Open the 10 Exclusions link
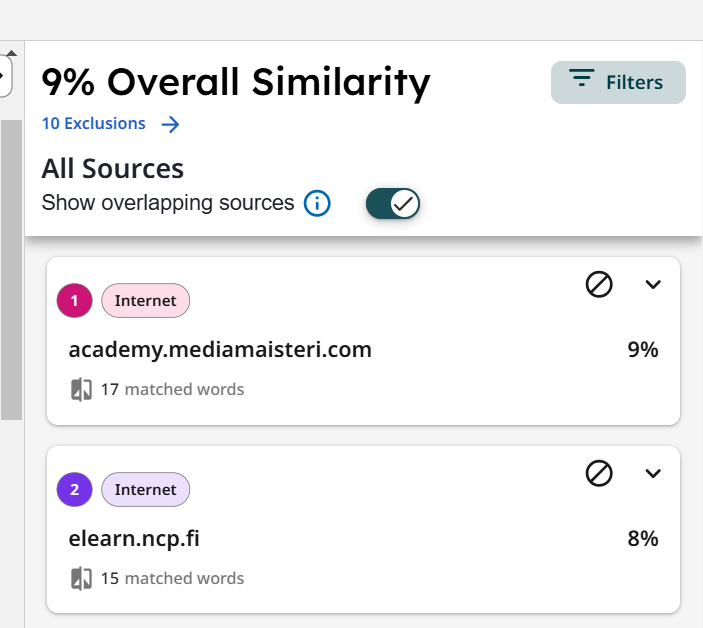This screenshot has width=703, height=628. coord(94,123)
